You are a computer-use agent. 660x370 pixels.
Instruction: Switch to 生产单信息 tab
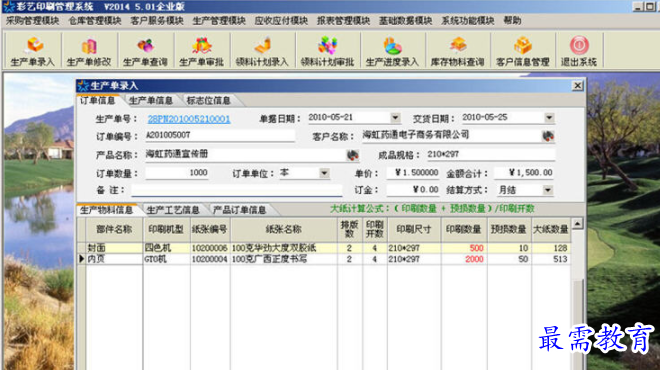pos(151,101)
